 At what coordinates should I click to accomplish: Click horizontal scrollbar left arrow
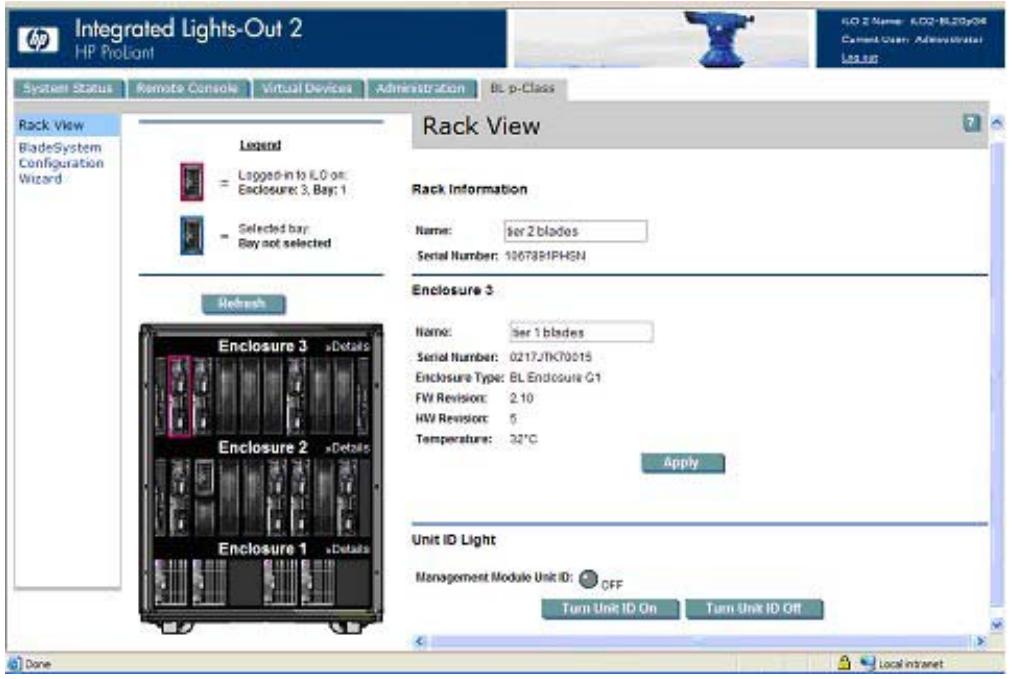pyautogui.click(x=420, y=641)
